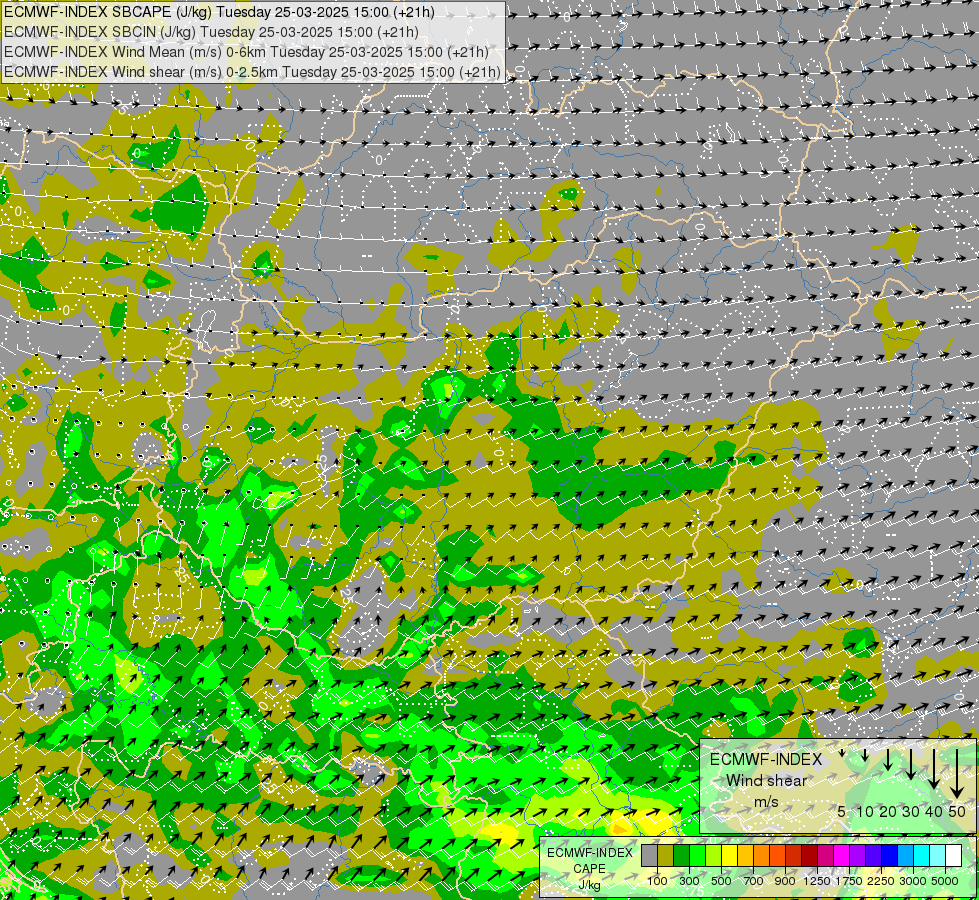Click the shortest wind shear legend arrow
This screenshot has width=979, height=900.
[842, 753]
